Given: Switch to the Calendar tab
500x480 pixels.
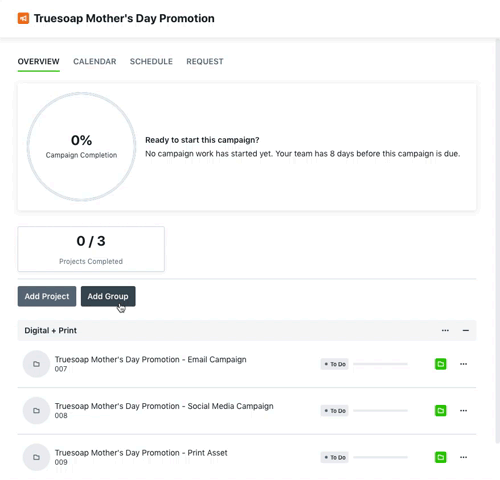Looking at the screenshot, I should pyautogui.click(x=95, y=62).
